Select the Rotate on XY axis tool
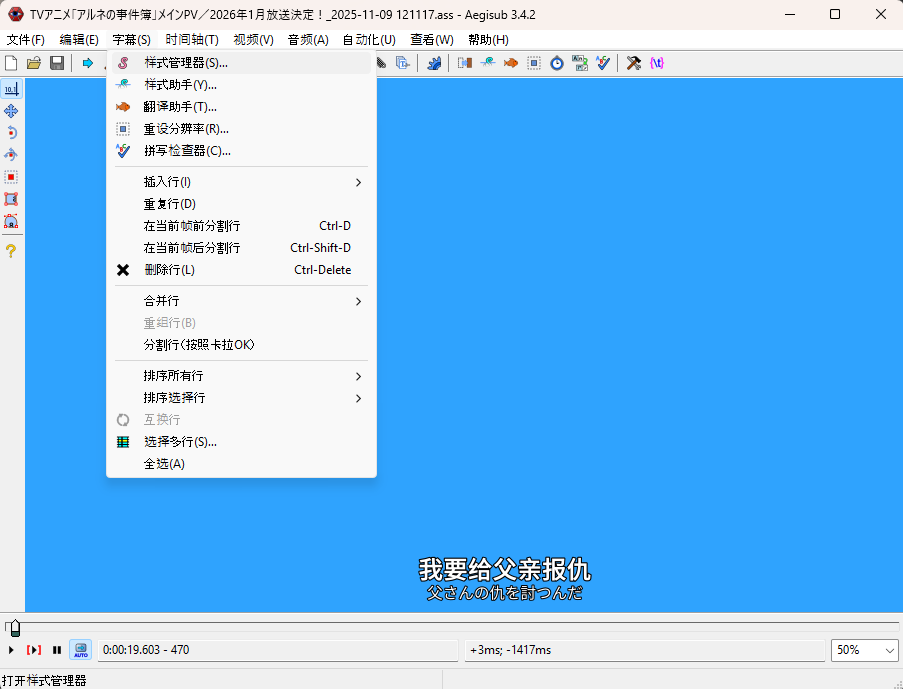 [x=11, y=155]
